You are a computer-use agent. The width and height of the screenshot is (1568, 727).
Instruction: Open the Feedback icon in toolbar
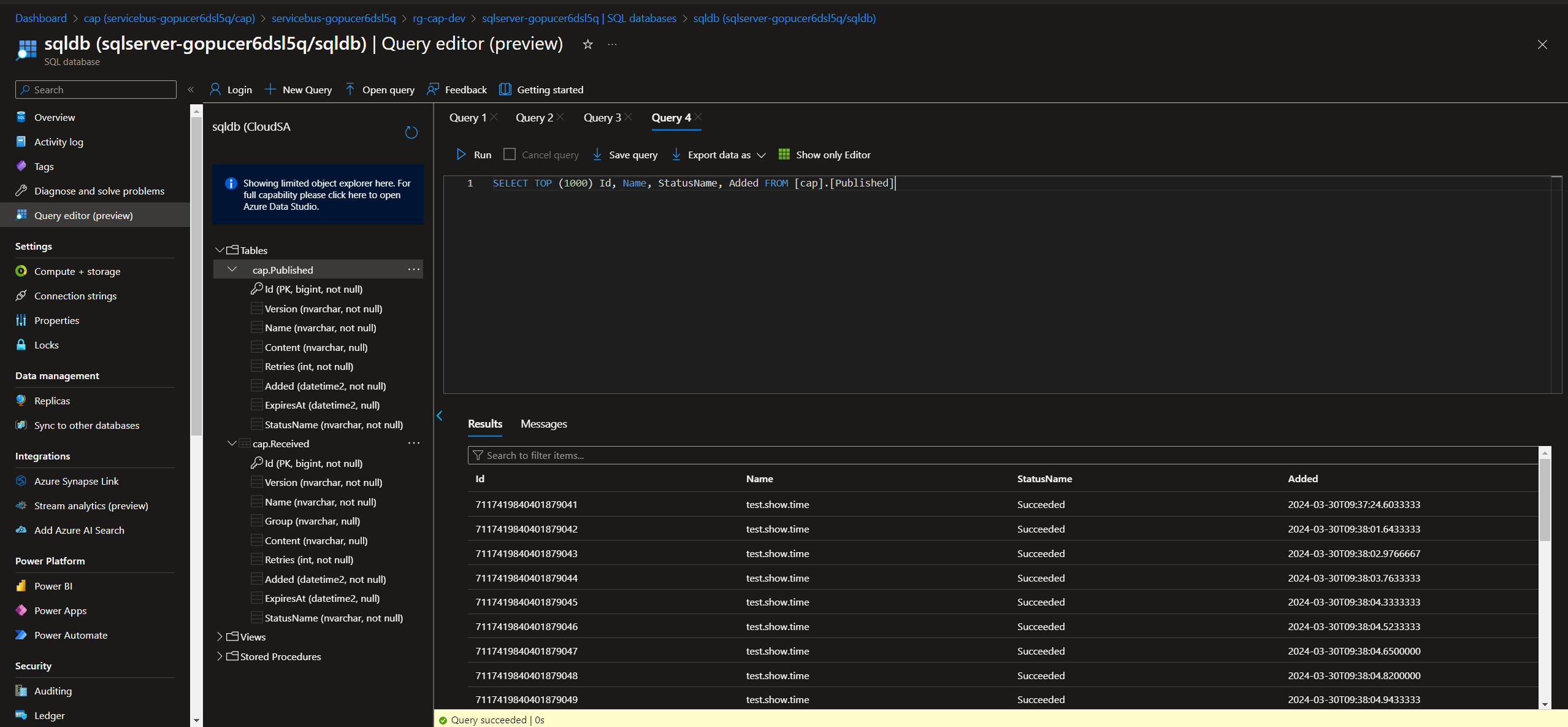(x=433, y=90)
